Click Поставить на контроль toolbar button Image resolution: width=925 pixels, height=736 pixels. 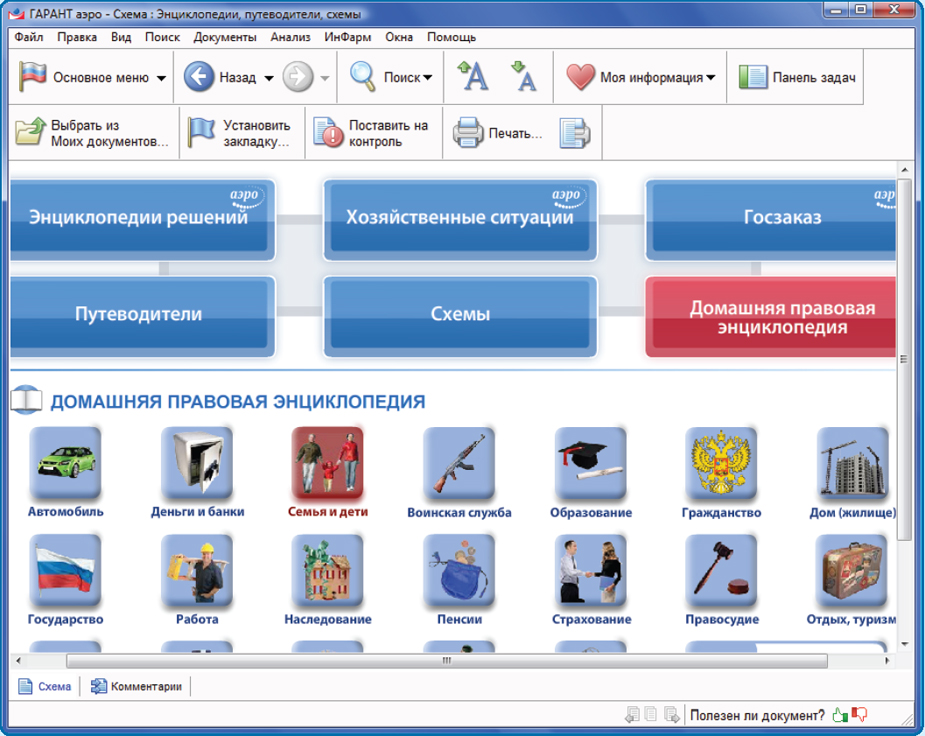(374, 133)
